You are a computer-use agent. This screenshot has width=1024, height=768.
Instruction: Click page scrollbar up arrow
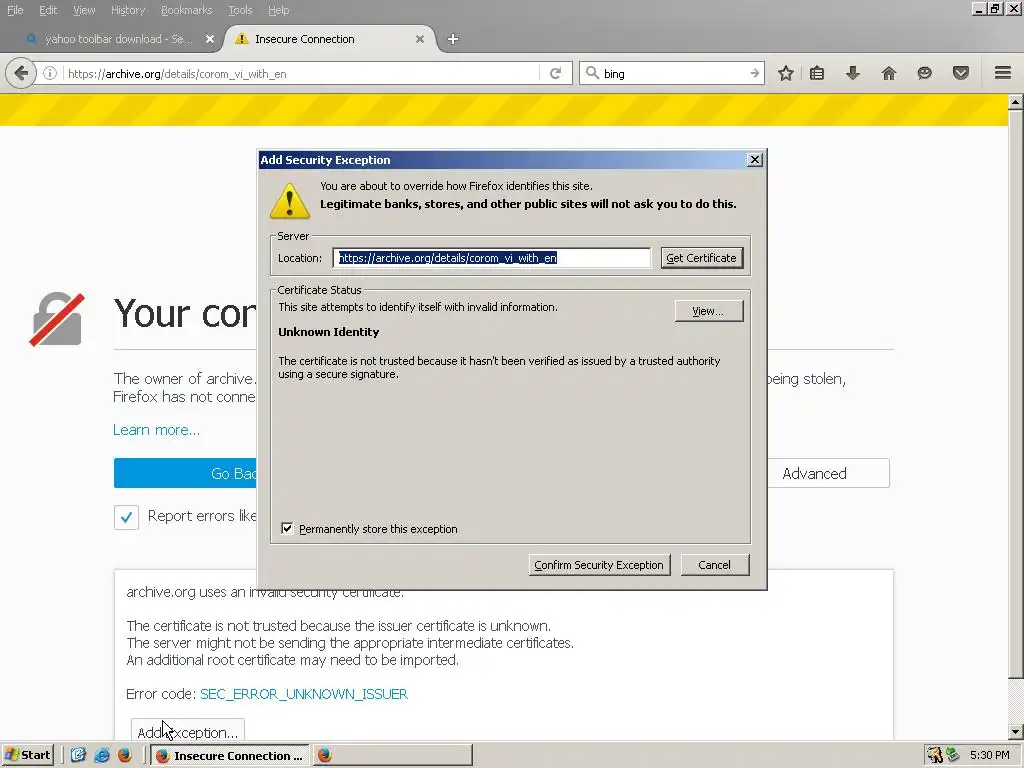[1016, 102]
